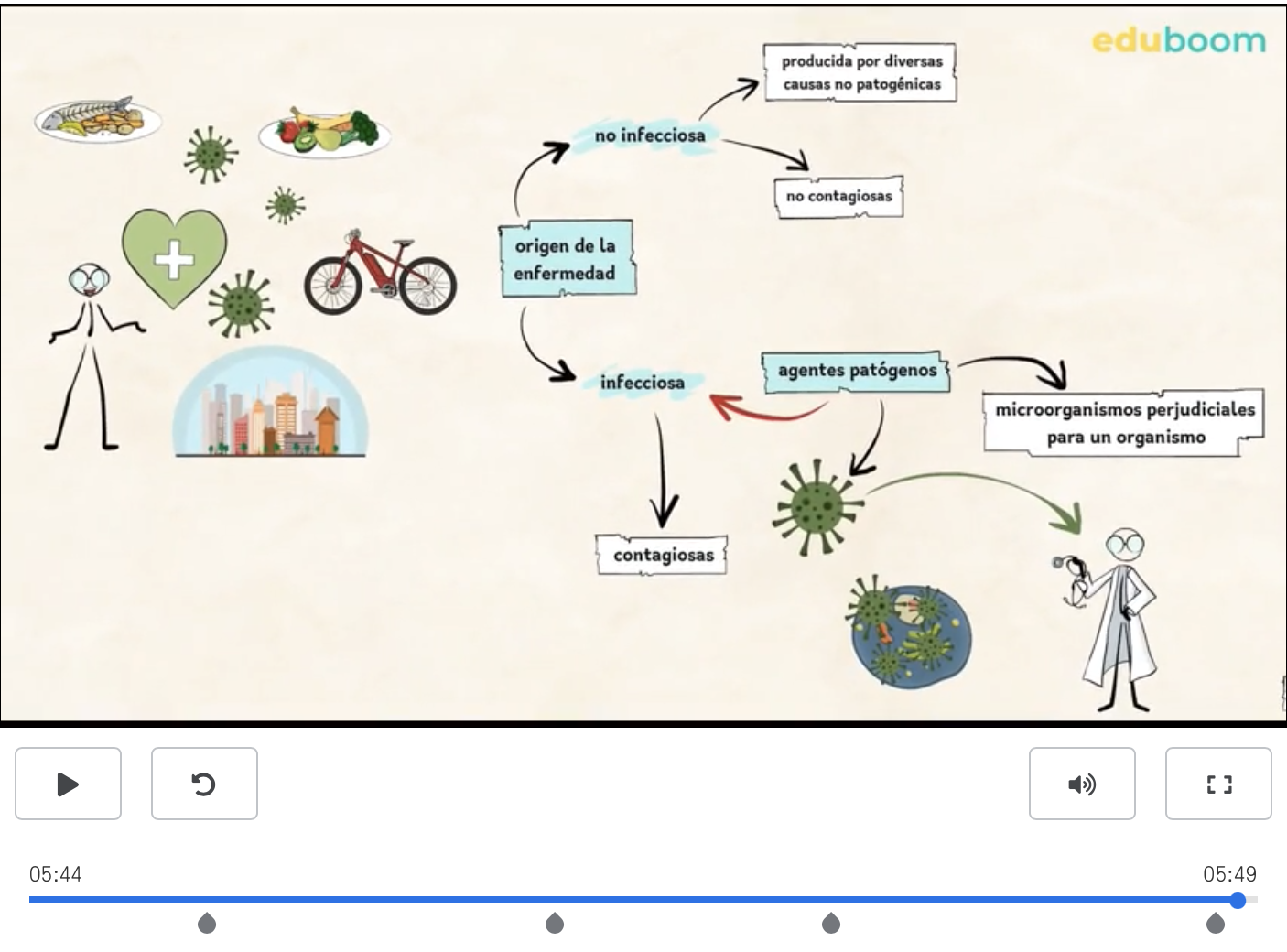Jump to second chapter droplet marker

point(555,923)
